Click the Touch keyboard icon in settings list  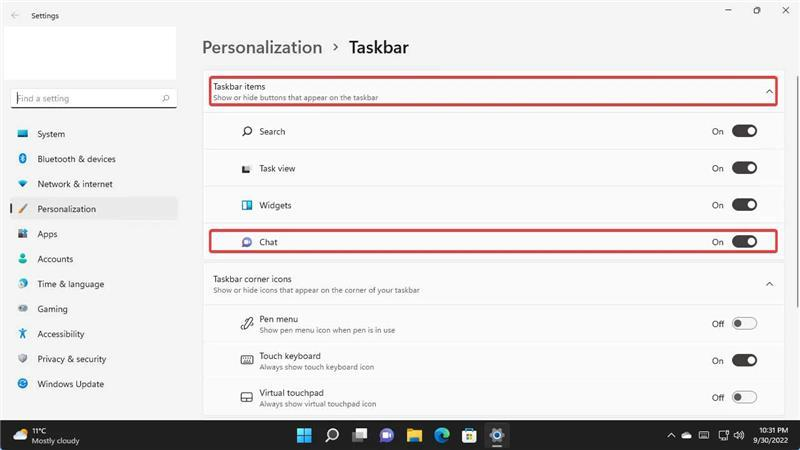click(247, 360)
